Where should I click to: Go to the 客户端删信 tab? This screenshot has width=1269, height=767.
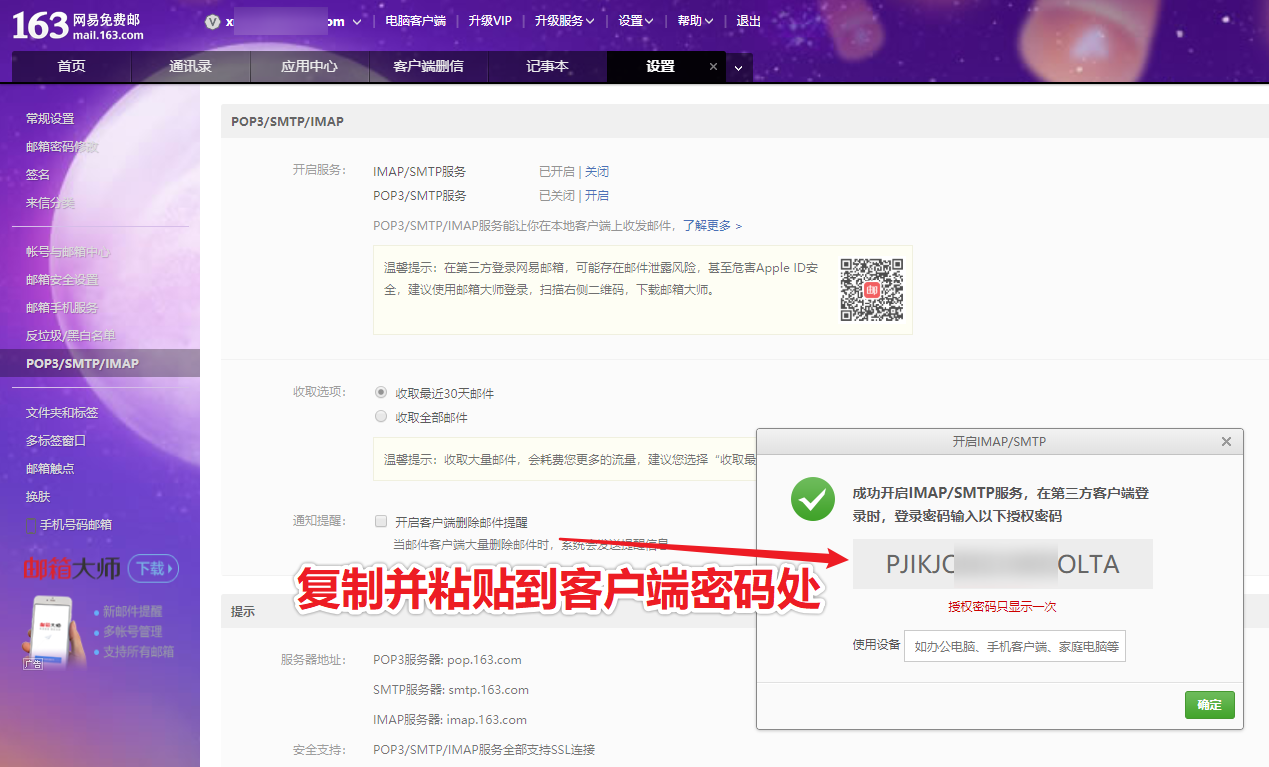428,67
